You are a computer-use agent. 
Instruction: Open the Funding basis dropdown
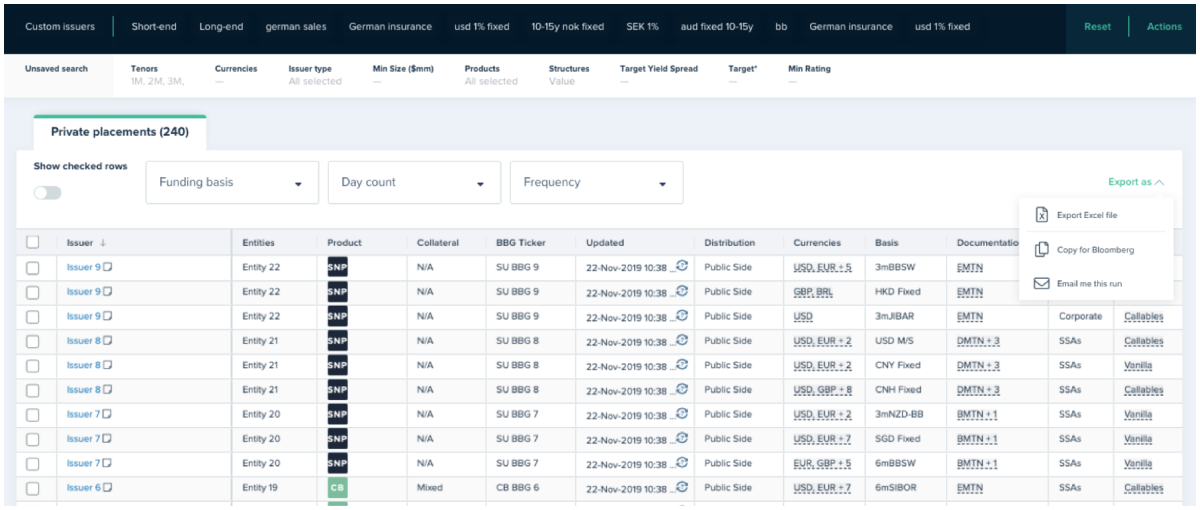pos(232,183)
